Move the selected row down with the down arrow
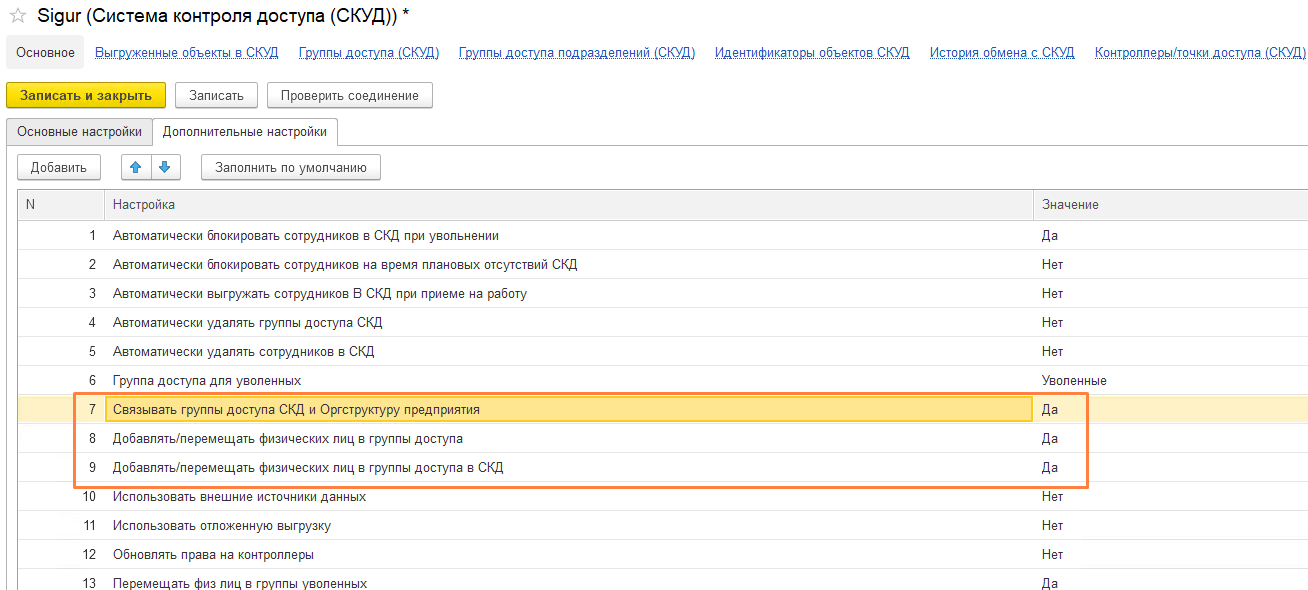Image resolution: width=1308 pixels, height=590 pixels. click(x=165, y=167)
